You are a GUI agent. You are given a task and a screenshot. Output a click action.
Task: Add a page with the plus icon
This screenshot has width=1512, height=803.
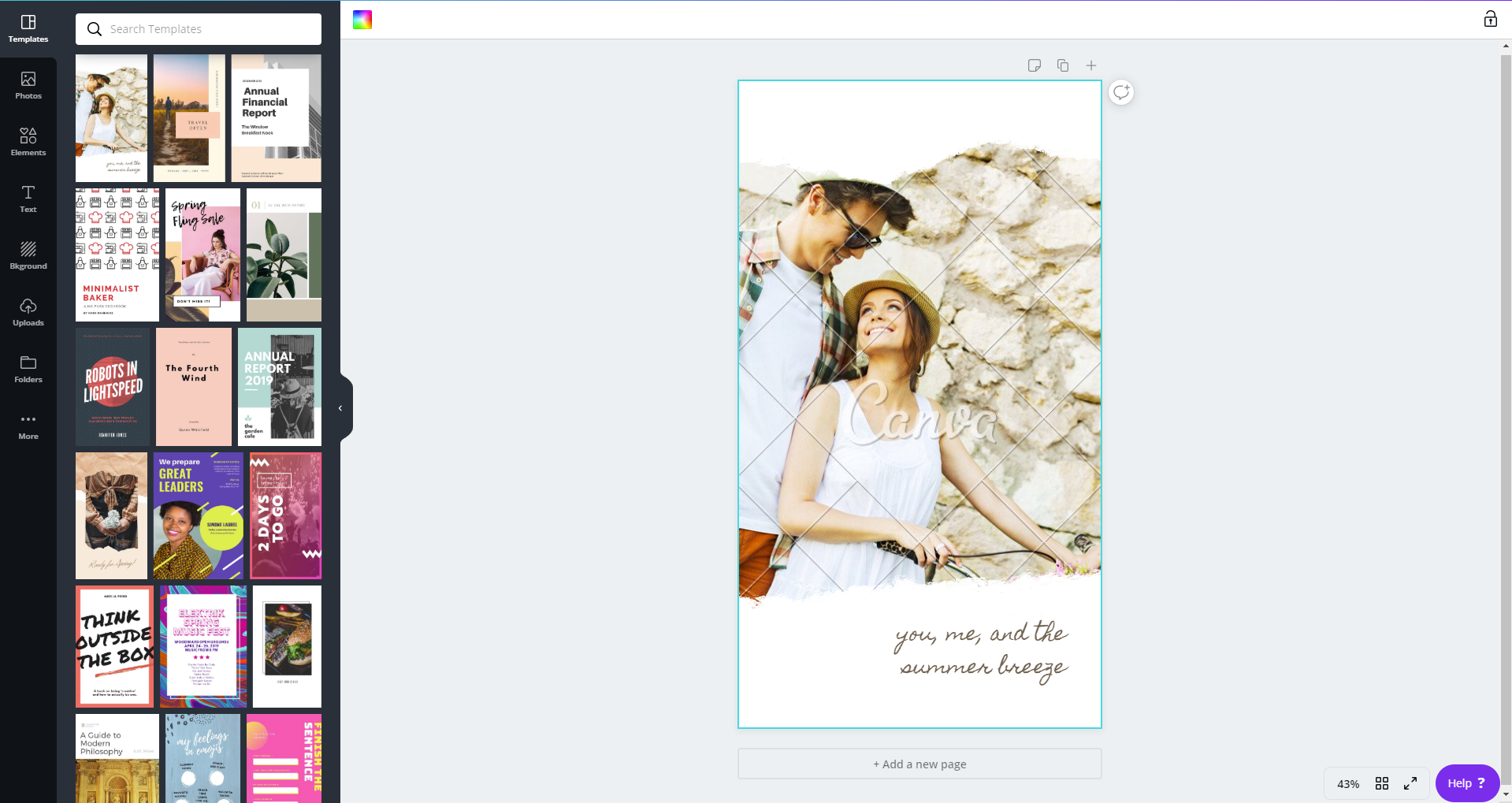[x=1091, y=65]
